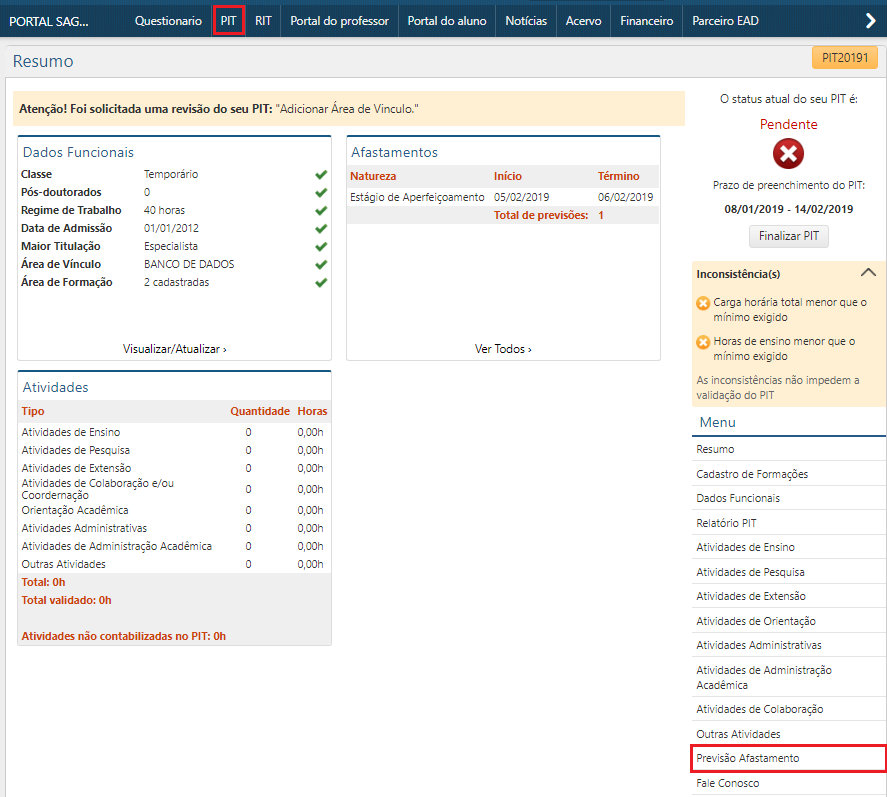887x797 pixels.
Task: Click the PIT20191 badge button
Action: tap(844, 58)
